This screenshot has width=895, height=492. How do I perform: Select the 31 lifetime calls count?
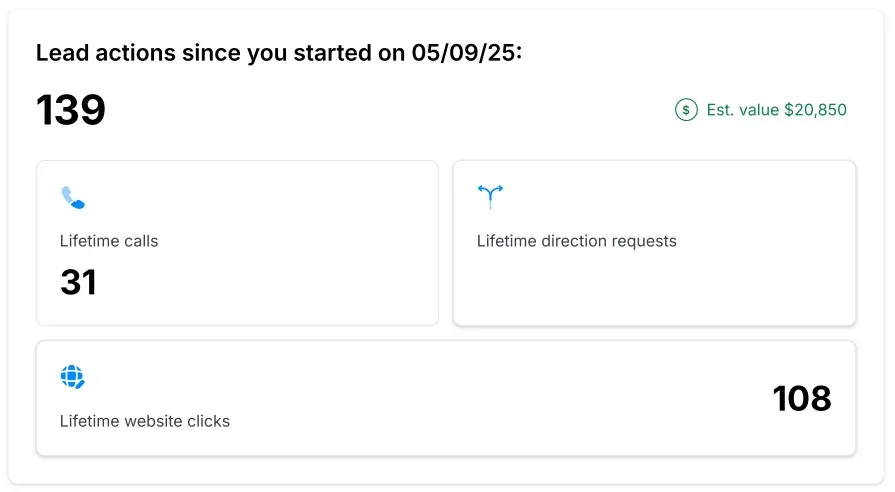pyautogui.click(x=78, y=282)
